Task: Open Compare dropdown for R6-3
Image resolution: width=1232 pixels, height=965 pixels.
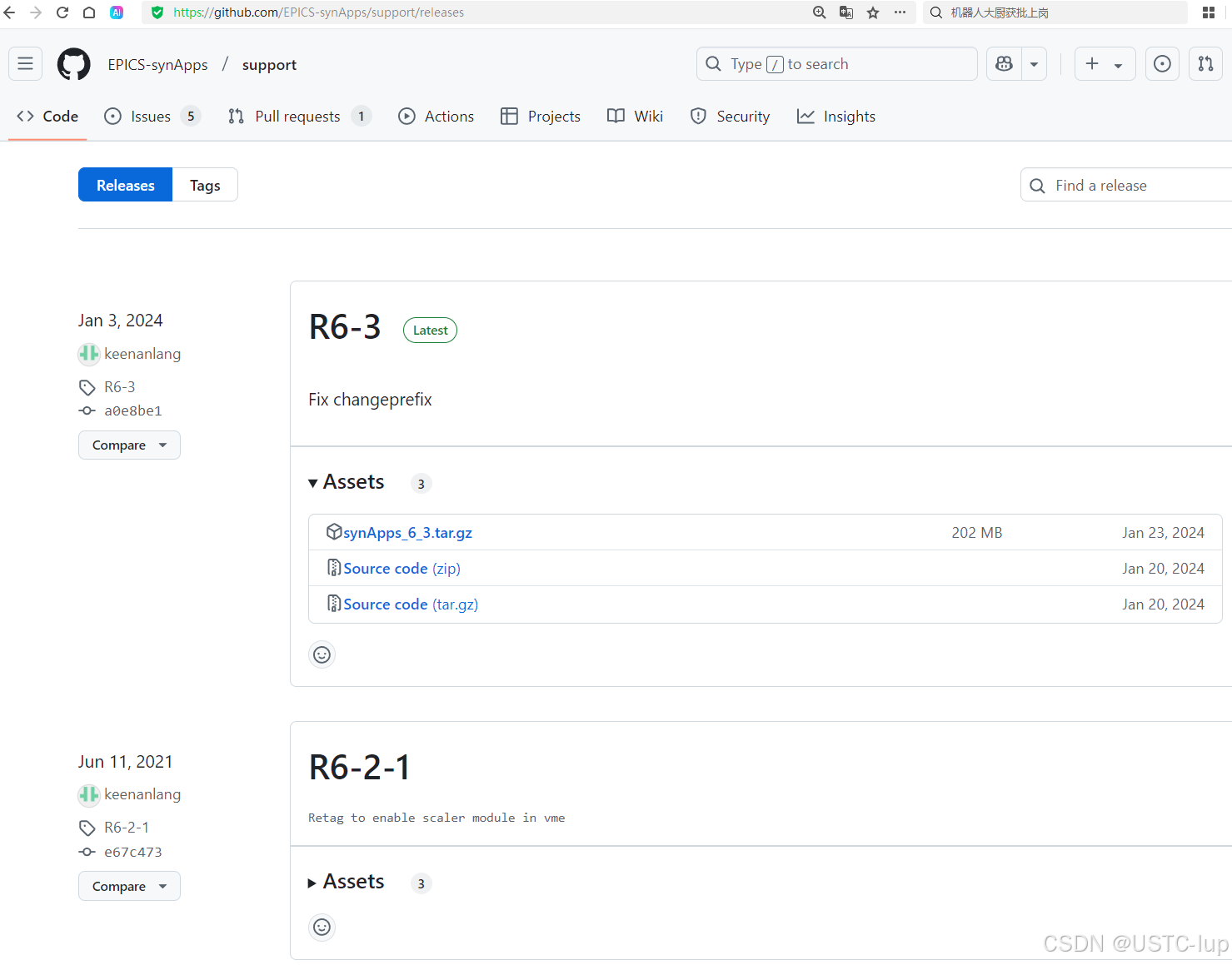Action: click(x=129, y=445)
